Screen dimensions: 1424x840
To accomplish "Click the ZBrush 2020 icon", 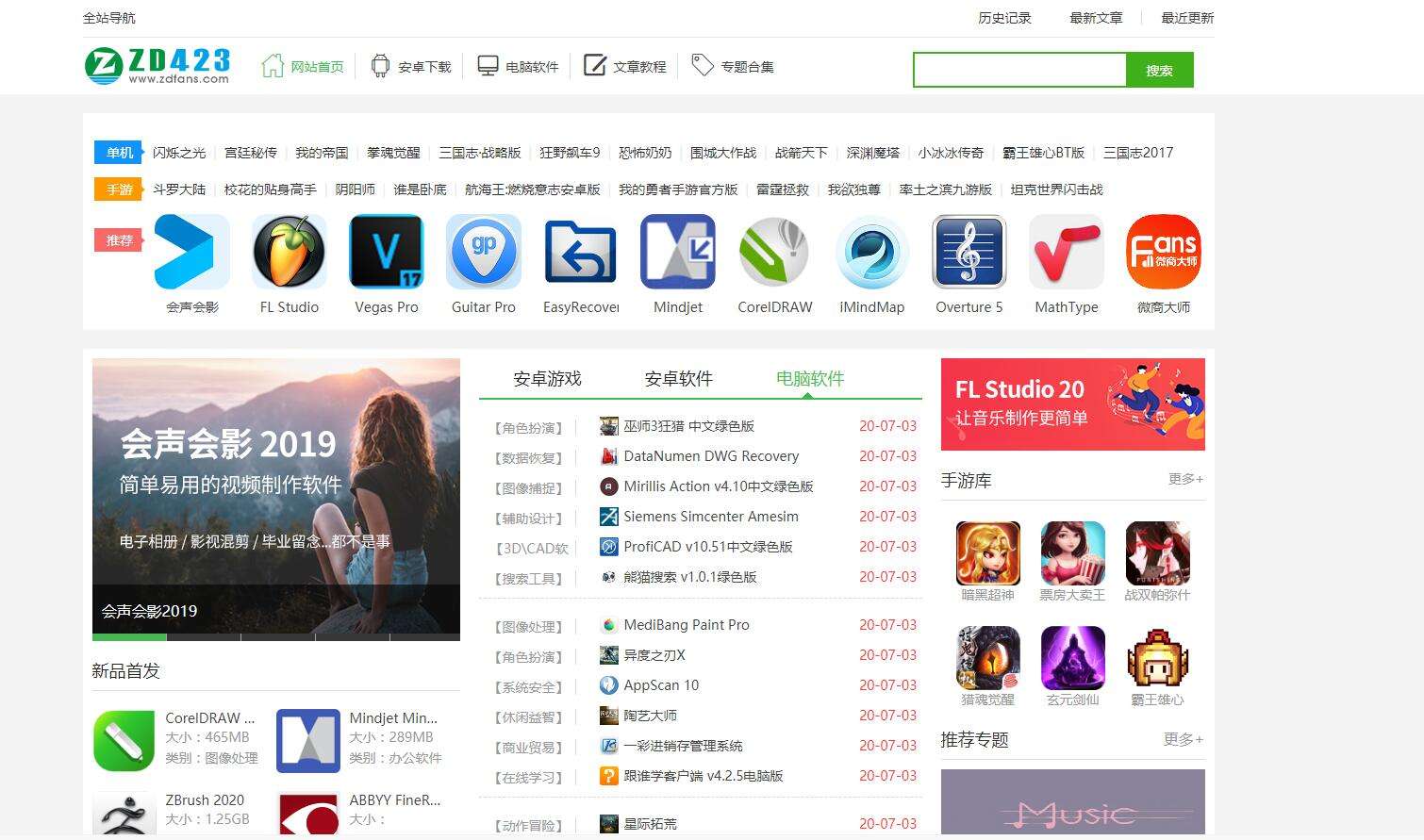I will [x=124, y=814].
